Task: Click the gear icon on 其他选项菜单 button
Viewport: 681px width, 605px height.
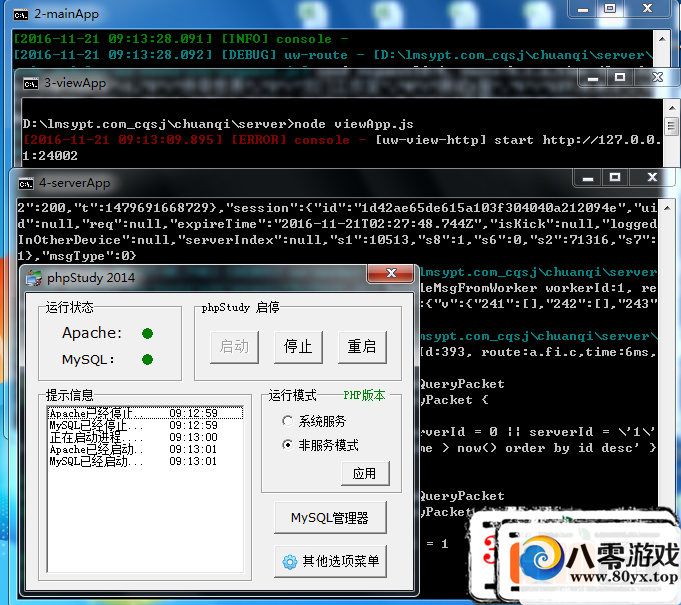Action: [290, 562]
